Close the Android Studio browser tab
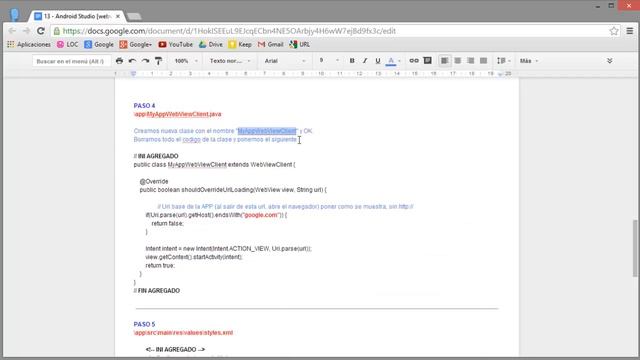The height and width of the screenshot is (360, 640). (118, 16)
